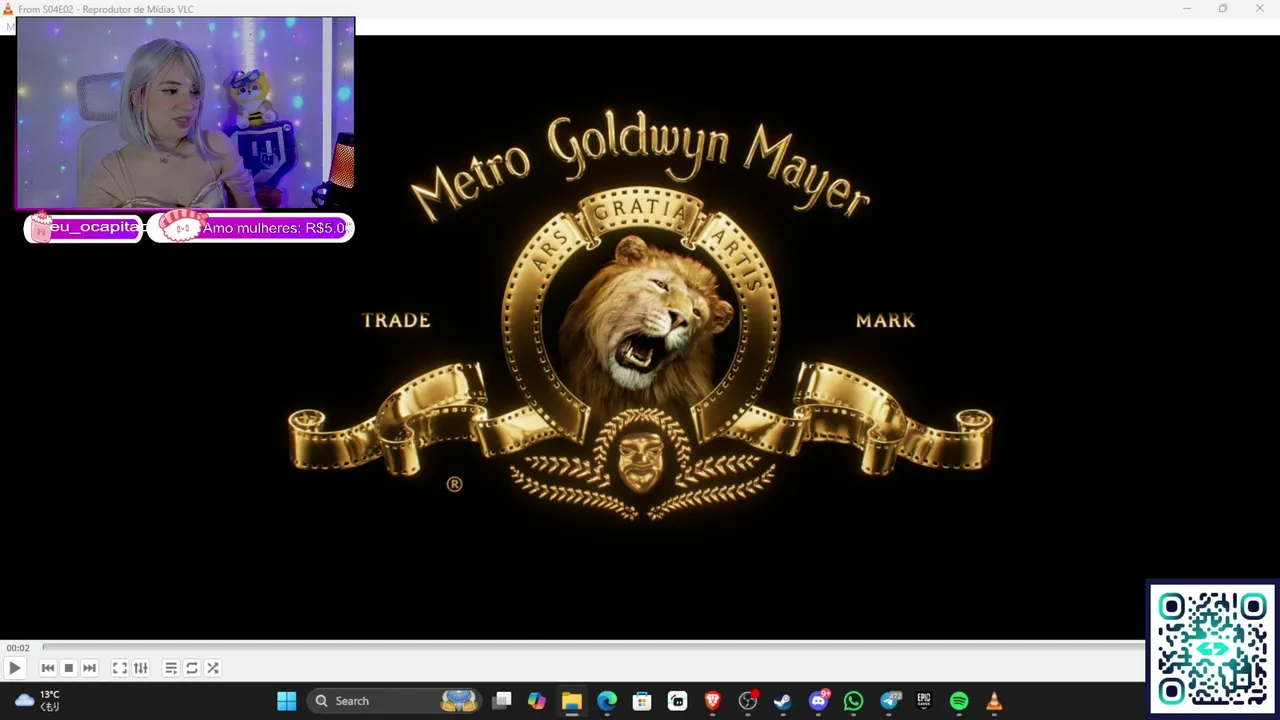Open Microsoft Edge from the taskbar
Screen dimensions: 1280x720
[x=607, y=701]
